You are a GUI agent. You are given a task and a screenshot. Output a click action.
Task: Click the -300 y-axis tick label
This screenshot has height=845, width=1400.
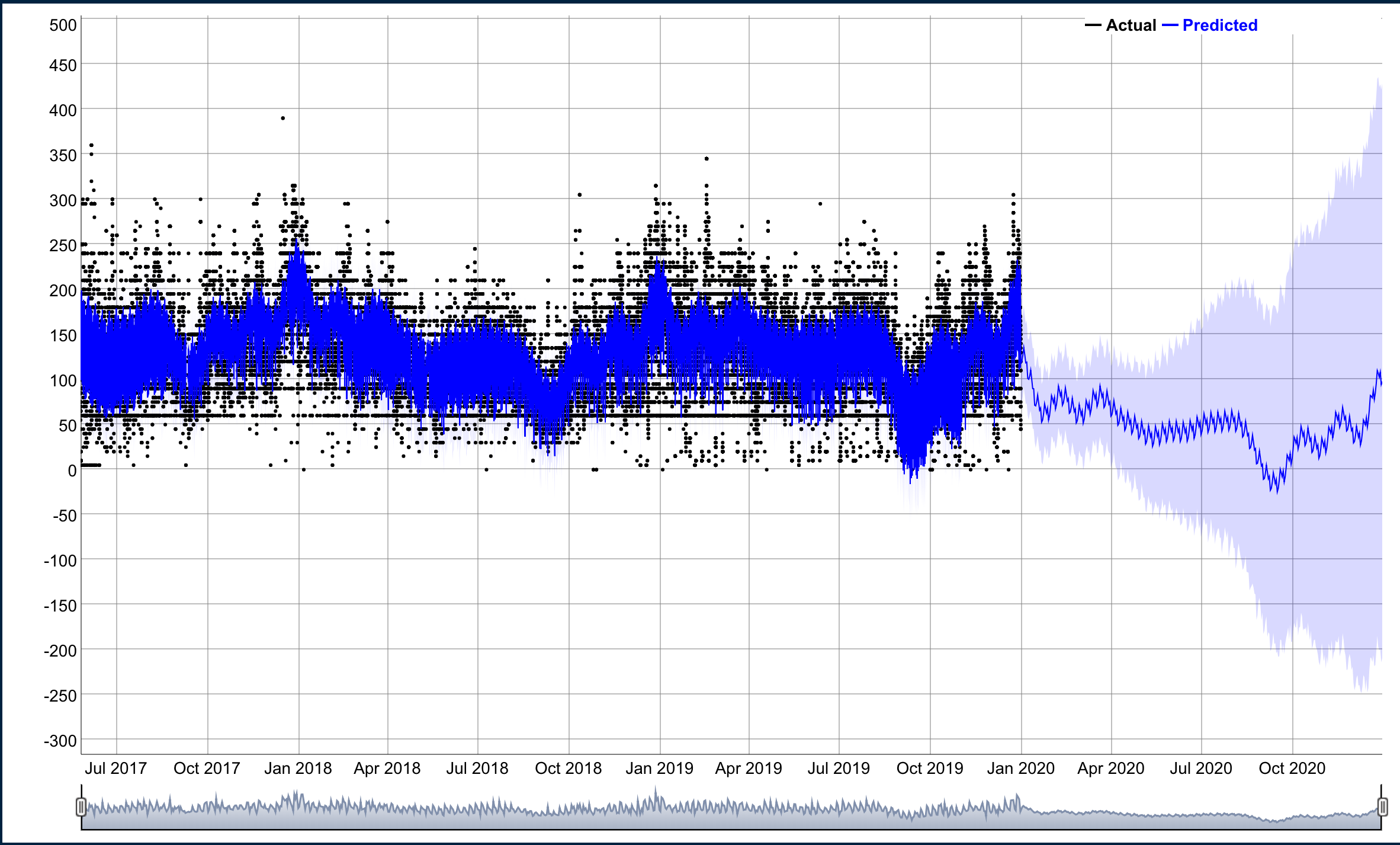(x=60, y=741)
